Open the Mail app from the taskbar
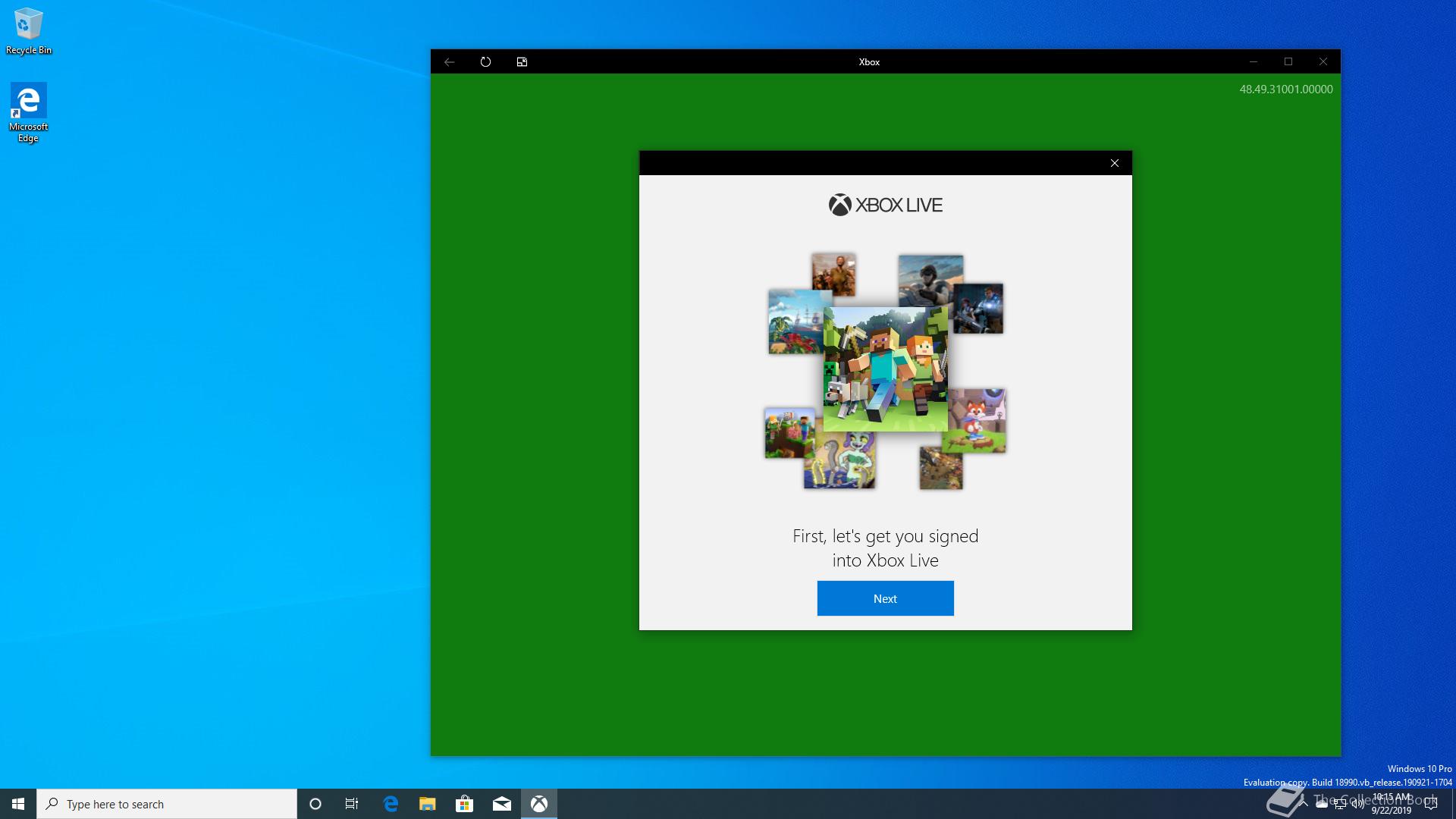This screenshot has width=1456, height=819. (502, 804)
